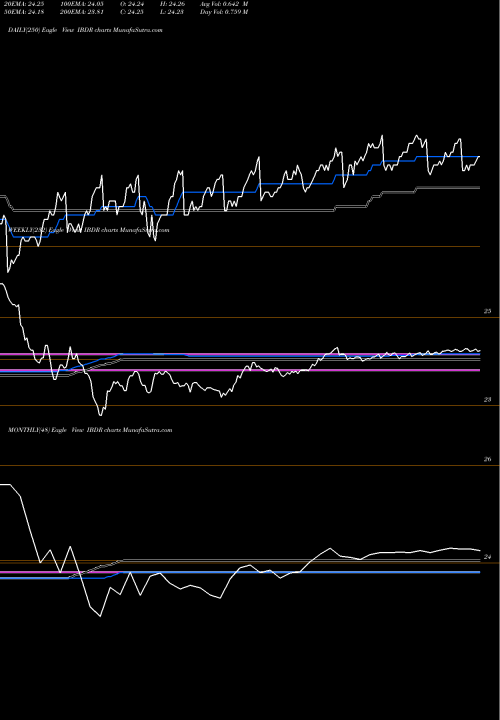Click the 20EMA: 24.25 value
The width and height of the screenshot is (500, 720).
point(22,4)
